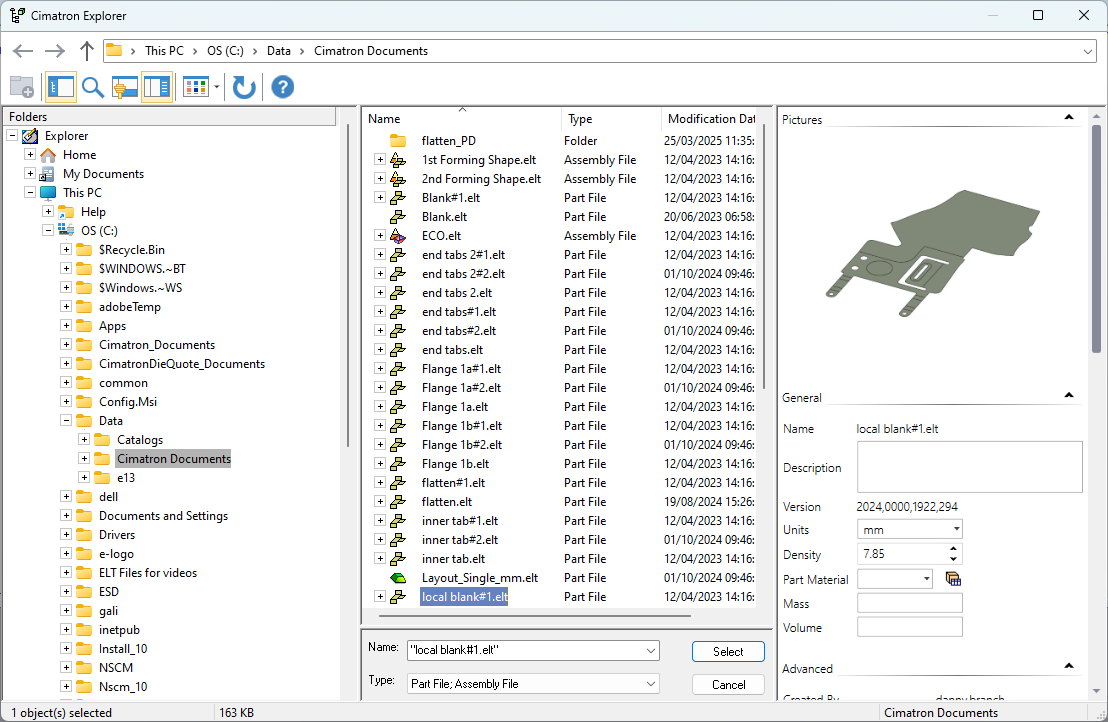Toggle the folder tree pane icon

(61, 88)
